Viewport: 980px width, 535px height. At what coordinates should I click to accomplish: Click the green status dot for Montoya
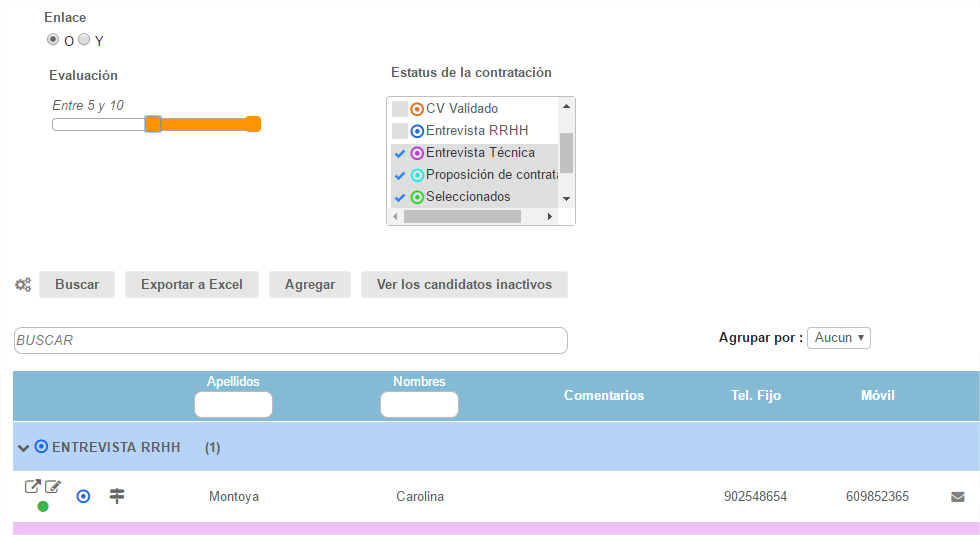point(43,506)
